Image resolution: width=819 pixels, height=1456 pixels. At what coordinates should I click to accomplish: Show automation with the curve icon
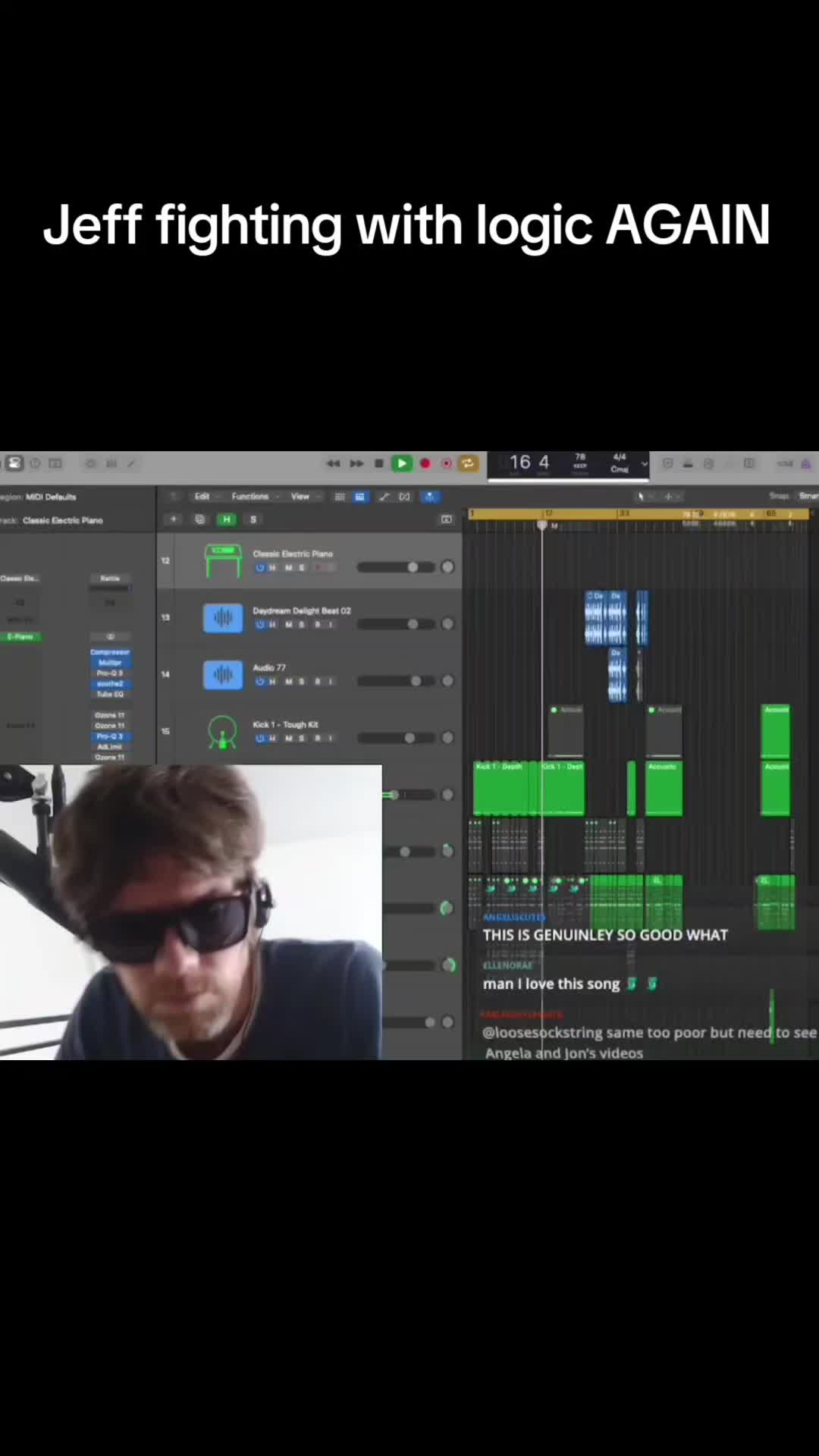[x=384, y=497]
